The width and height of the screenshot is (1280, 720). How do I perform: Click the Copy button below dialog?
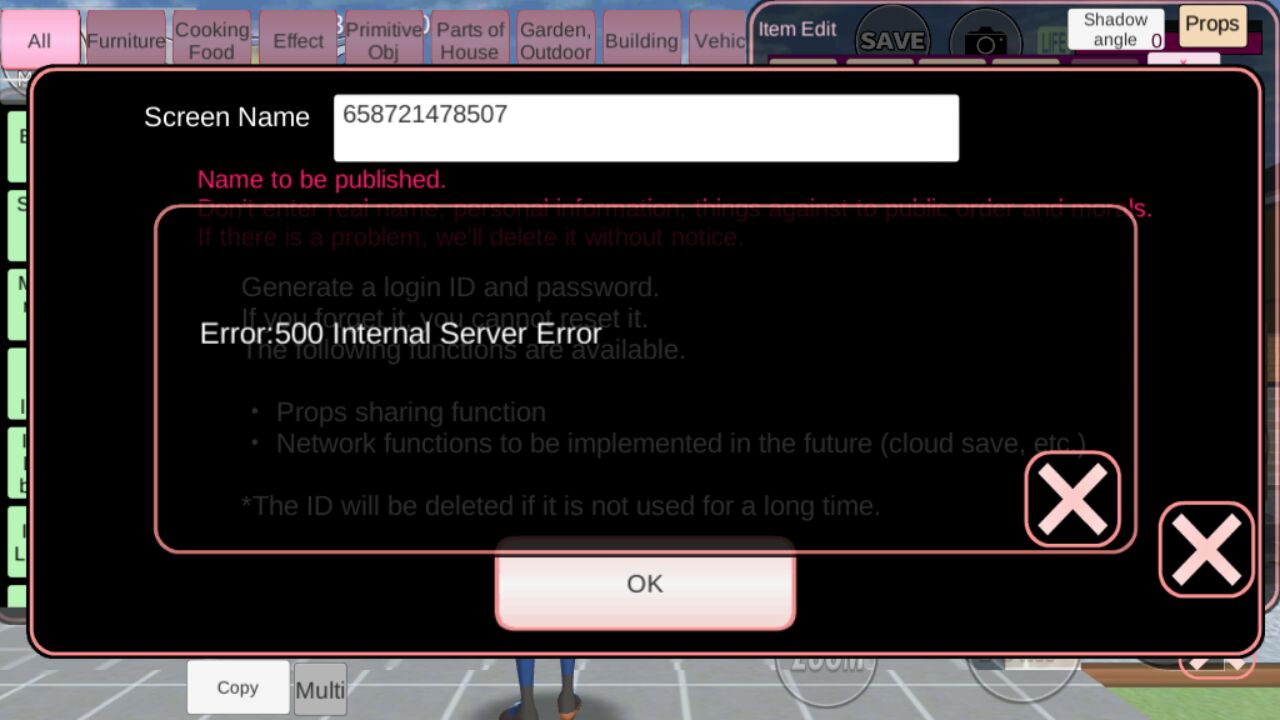238,687
